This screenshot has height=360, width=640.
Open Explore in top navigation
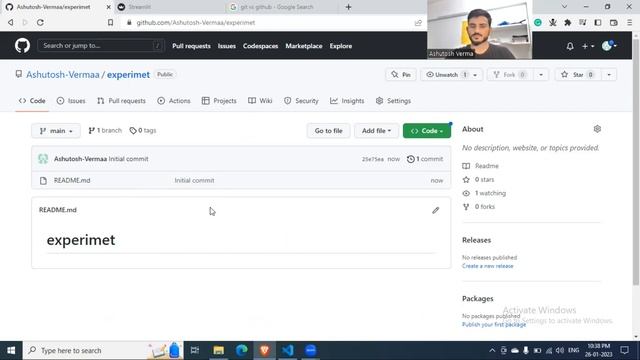pos(341,46)
